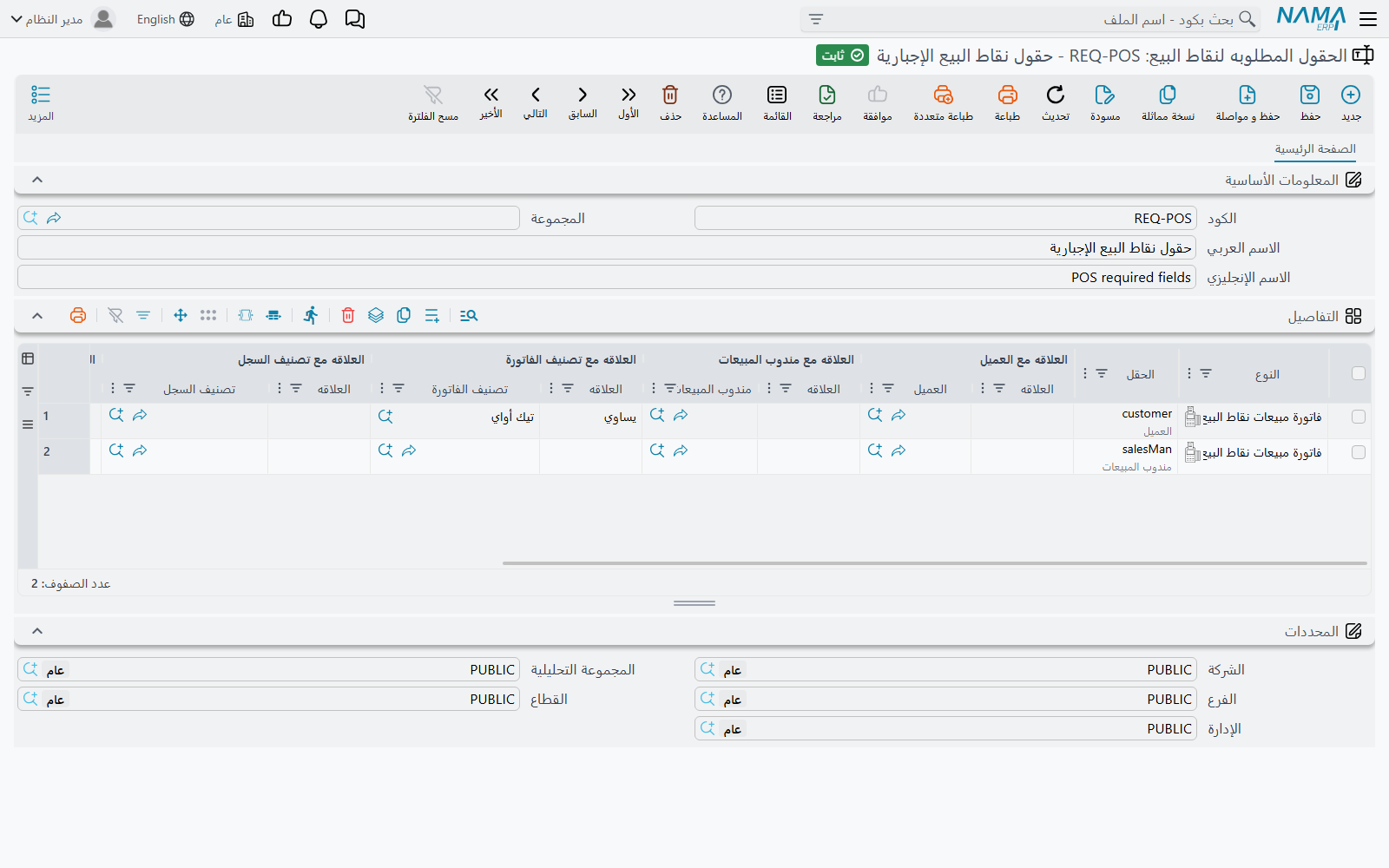Focus the بحث بكود - اسم الملف search box
This screenshot has height=868, width=1389.
(1030, 19)
